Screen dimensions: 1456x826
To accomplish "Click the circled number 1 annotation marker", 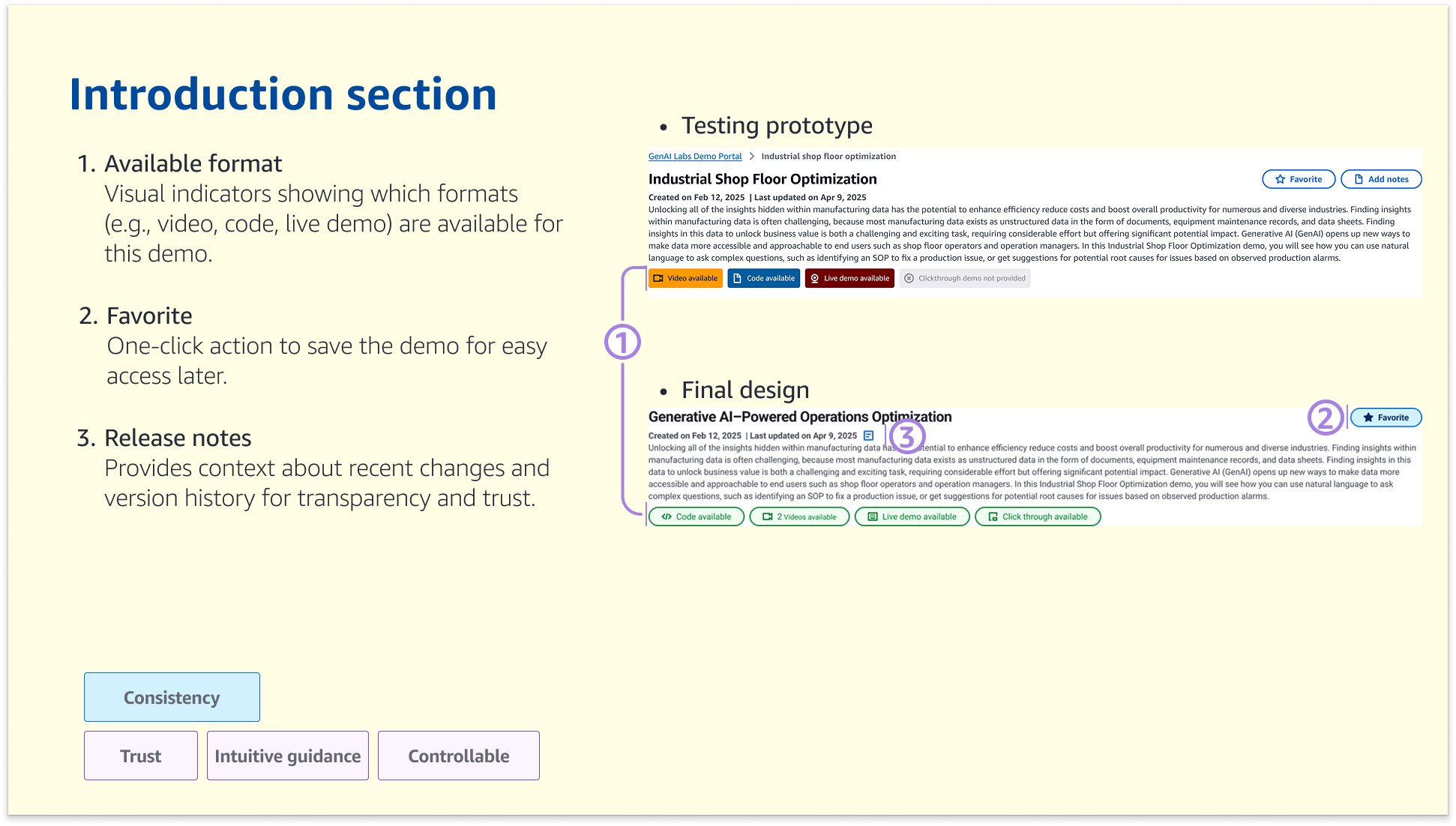I will [x=623, y=341].
